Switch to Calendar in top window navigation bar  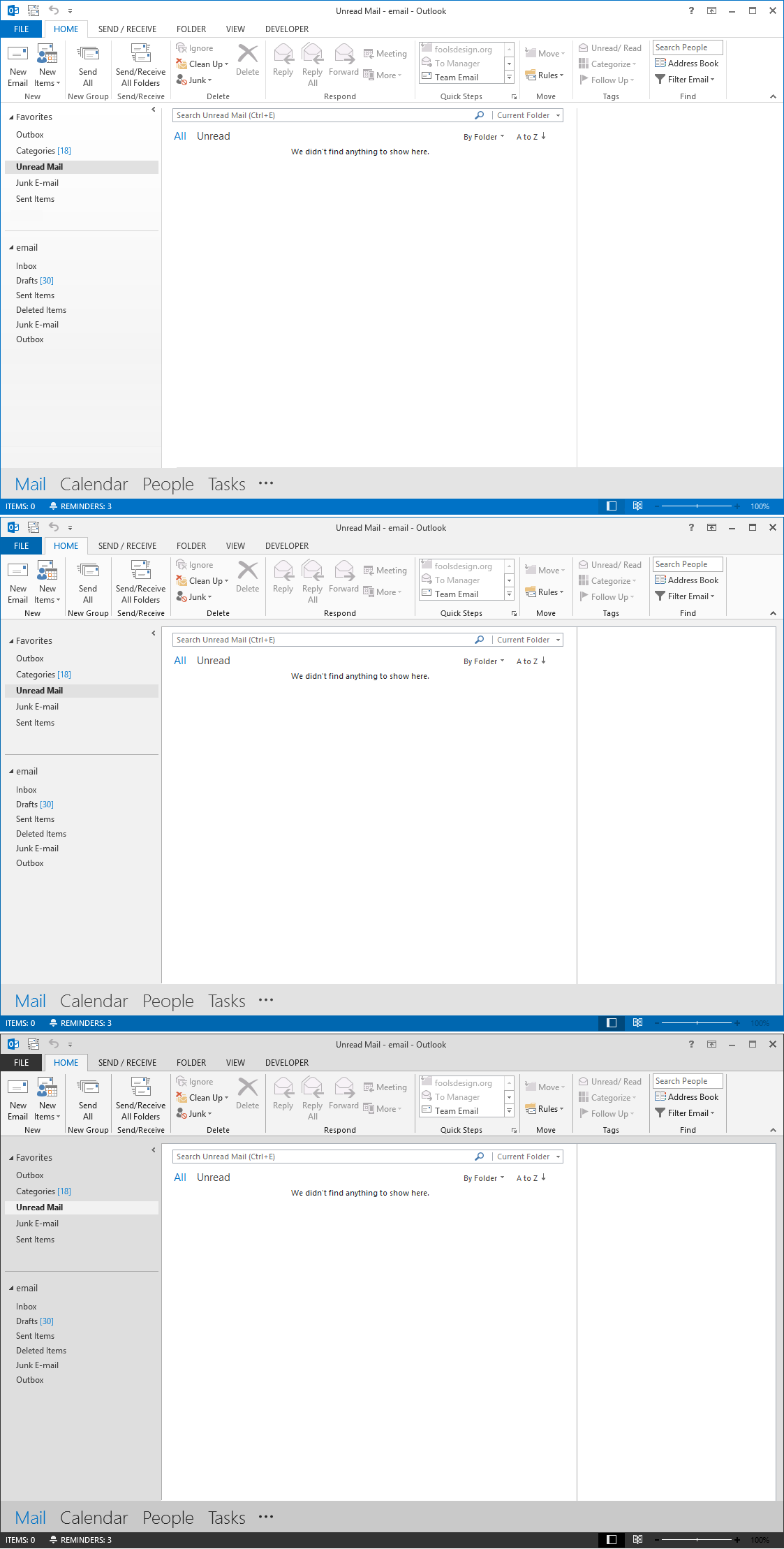94,484
